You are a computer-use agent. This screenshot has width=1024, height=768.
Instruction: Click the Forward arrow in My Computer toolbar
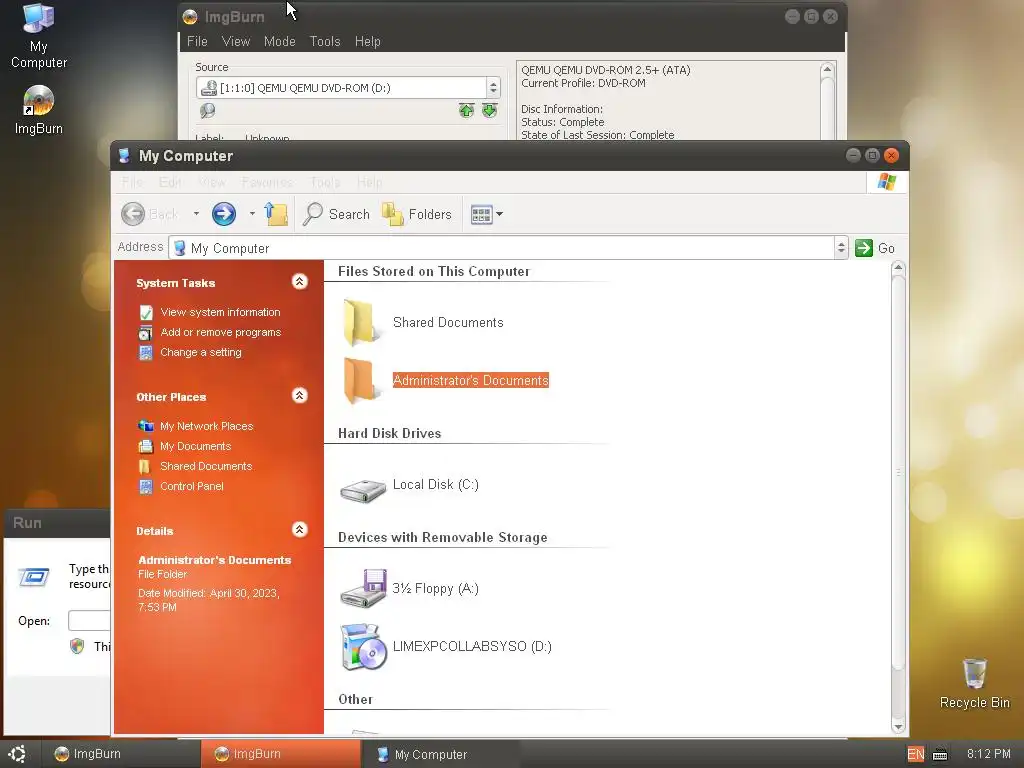pos(224,214)
